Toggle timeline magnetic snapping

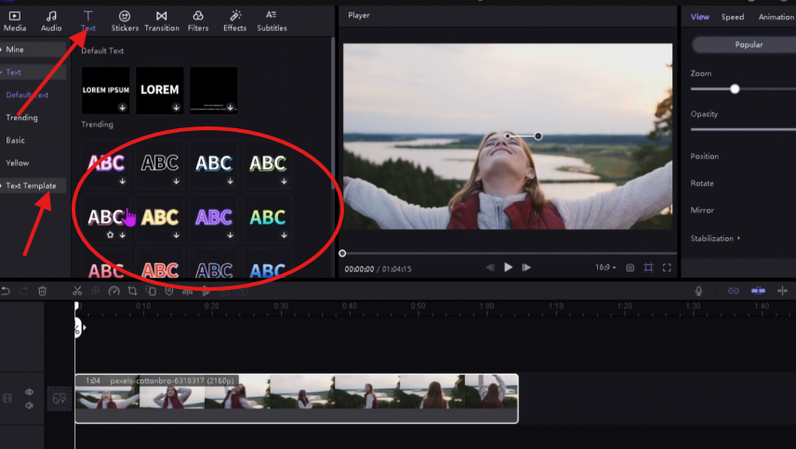pyautogui.click(x=758, y=291)
